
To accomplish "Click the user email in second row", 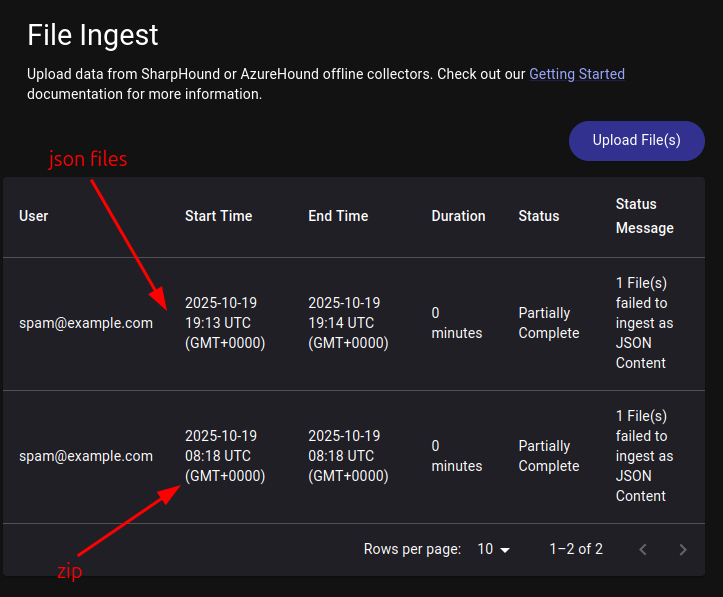I will tap(86, 456).
